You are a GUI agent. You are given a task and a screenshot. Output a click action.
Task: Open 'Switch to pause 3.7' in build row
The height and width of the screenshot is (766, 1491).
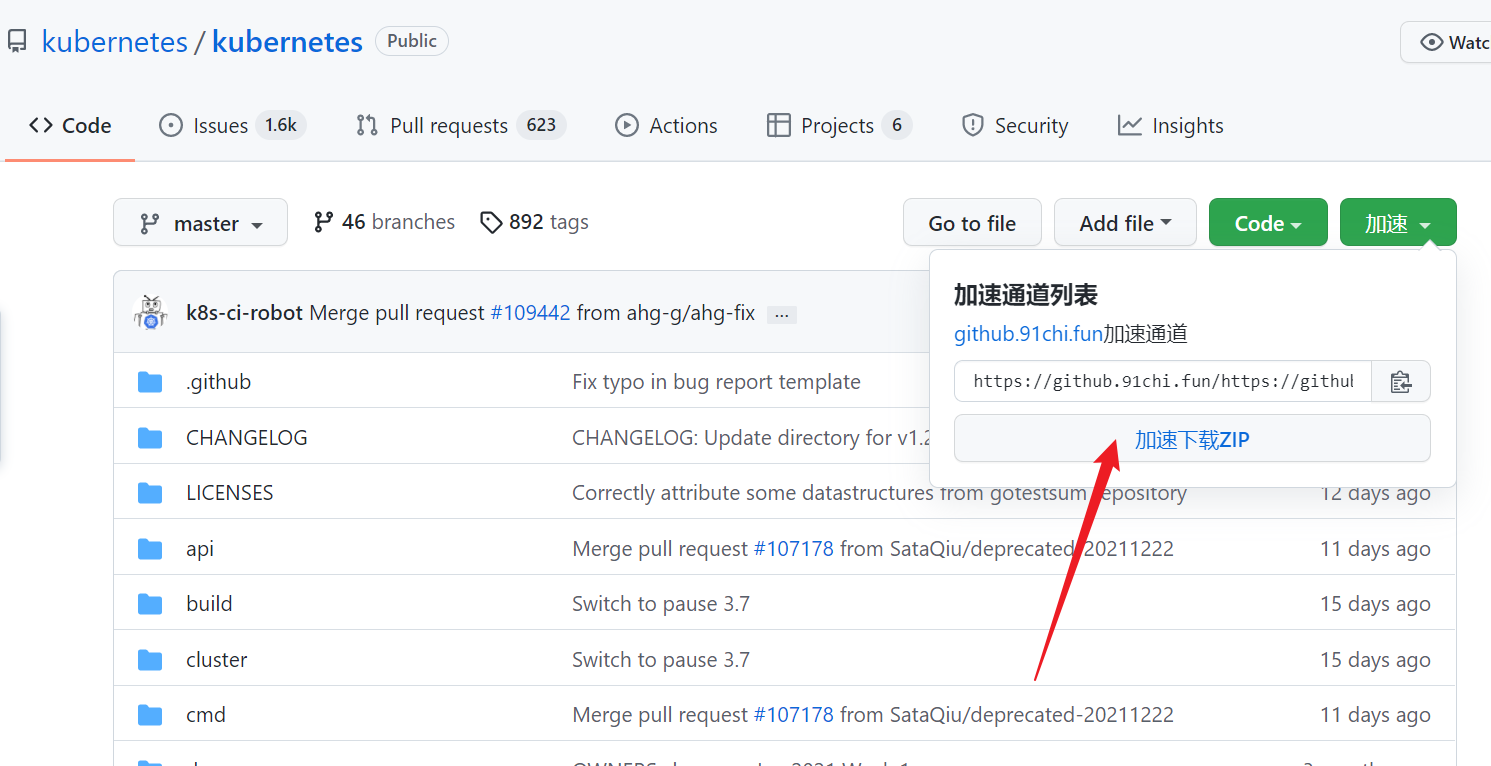pos(661,604)
